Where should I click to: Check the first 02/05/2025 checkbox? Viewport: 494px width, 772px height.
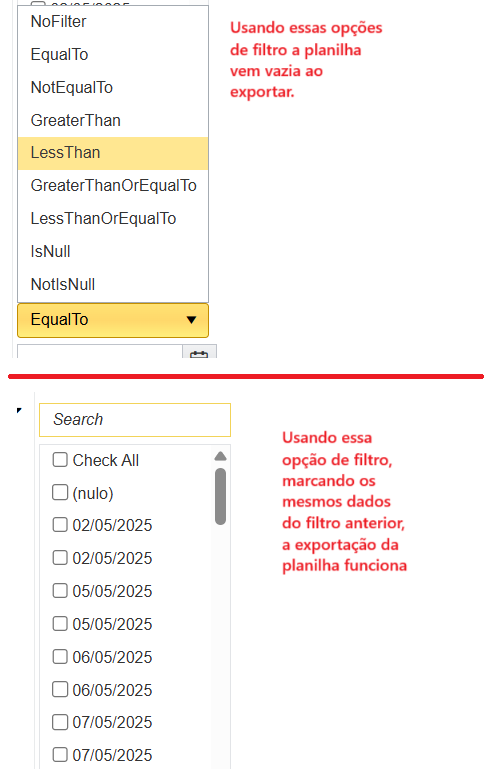click(60, 525)
